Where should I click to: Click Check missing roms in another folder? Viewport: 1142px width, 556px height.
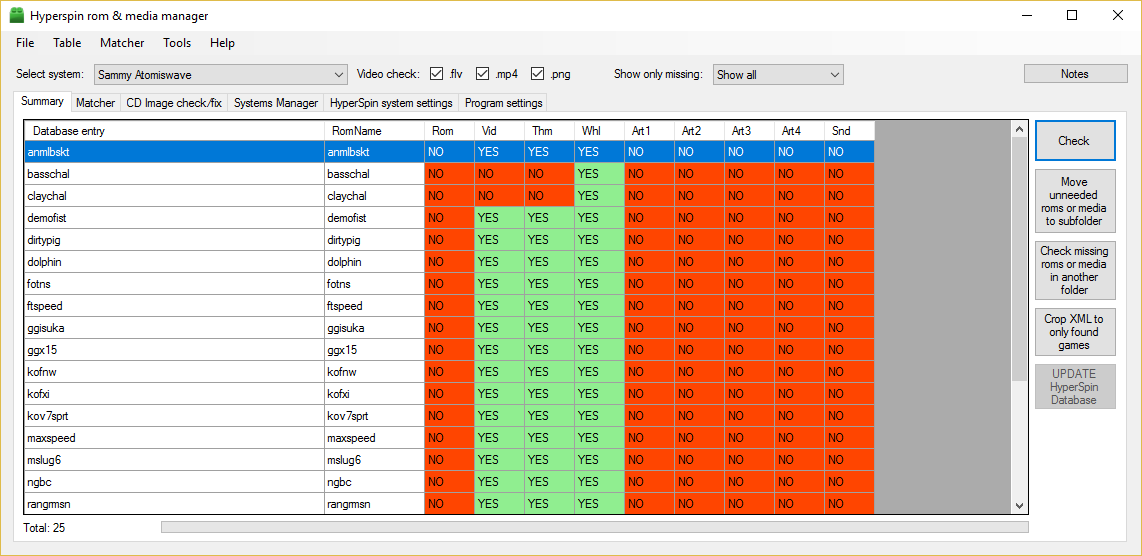(x=1075, y=270)
